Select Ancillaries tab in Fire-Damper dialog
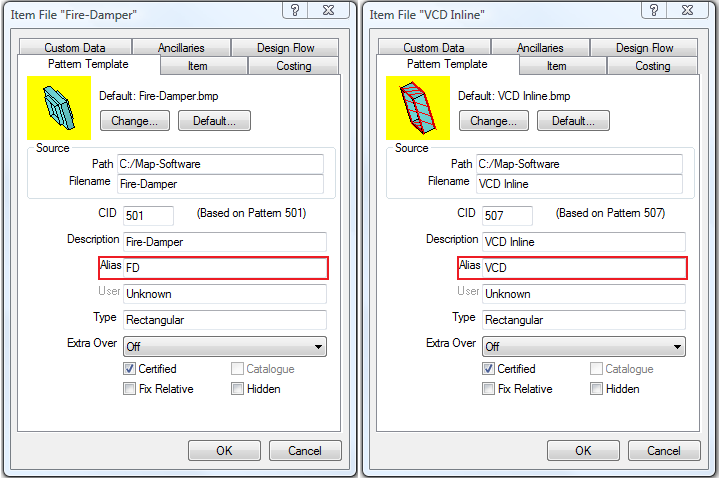 click(181, 47)
